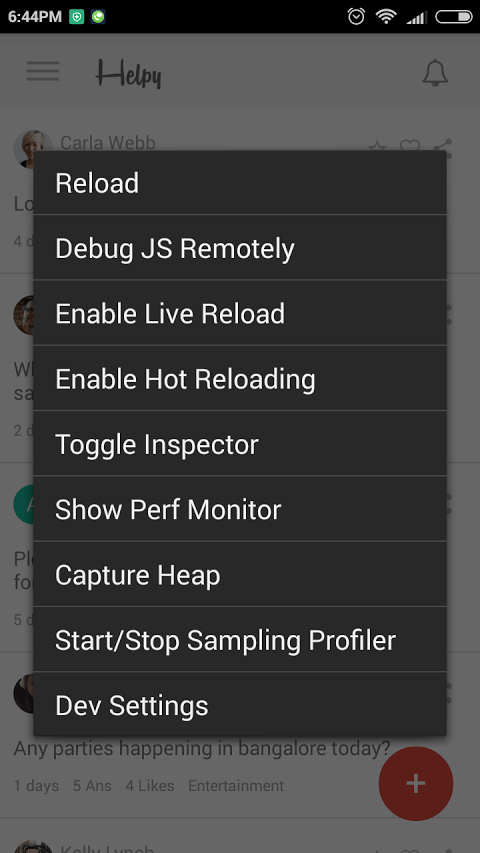Tap the 5 Ans label

92,786
